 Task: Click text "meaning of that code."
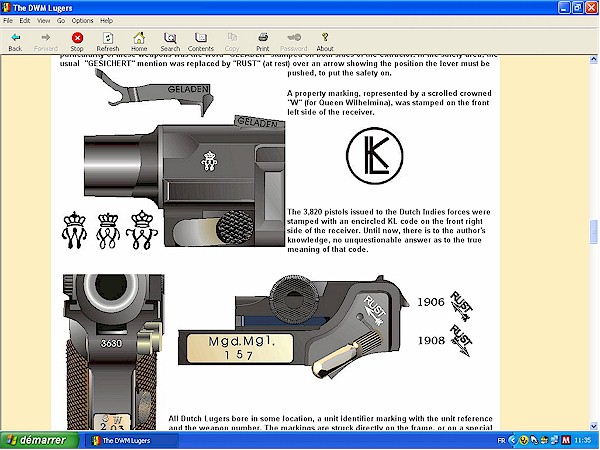[328, 249]
